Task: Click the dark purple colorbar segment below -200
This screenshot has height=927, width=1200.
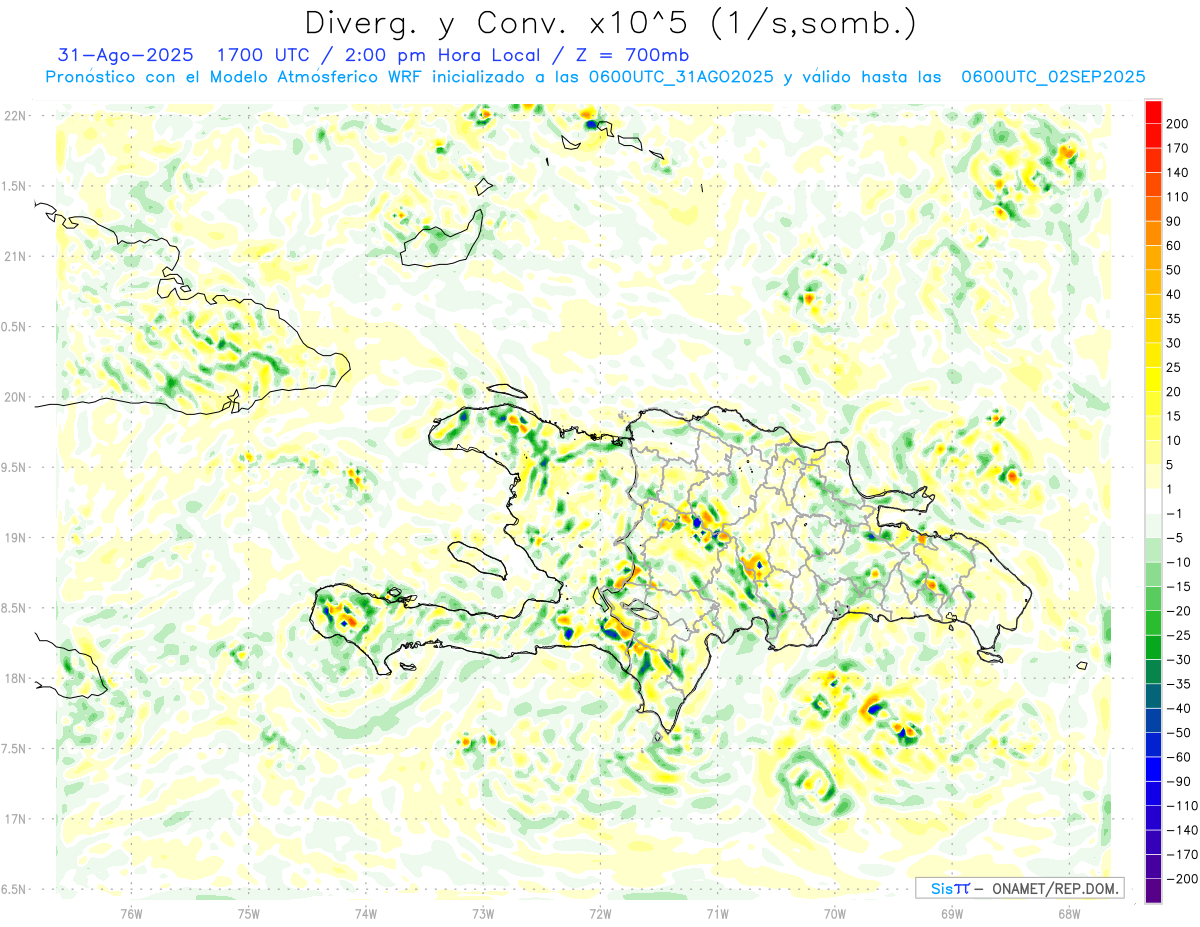Action: click(1153, 891)
